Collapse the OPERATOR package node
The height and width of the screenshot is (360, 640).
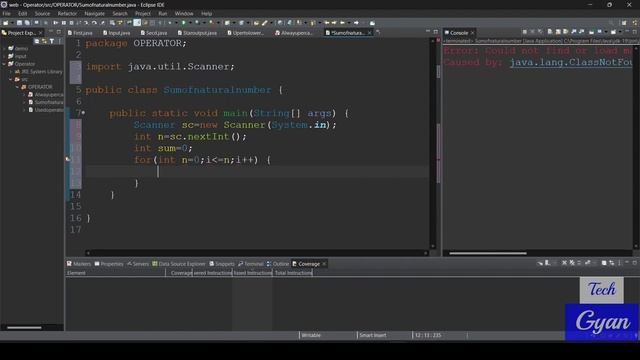18,87
